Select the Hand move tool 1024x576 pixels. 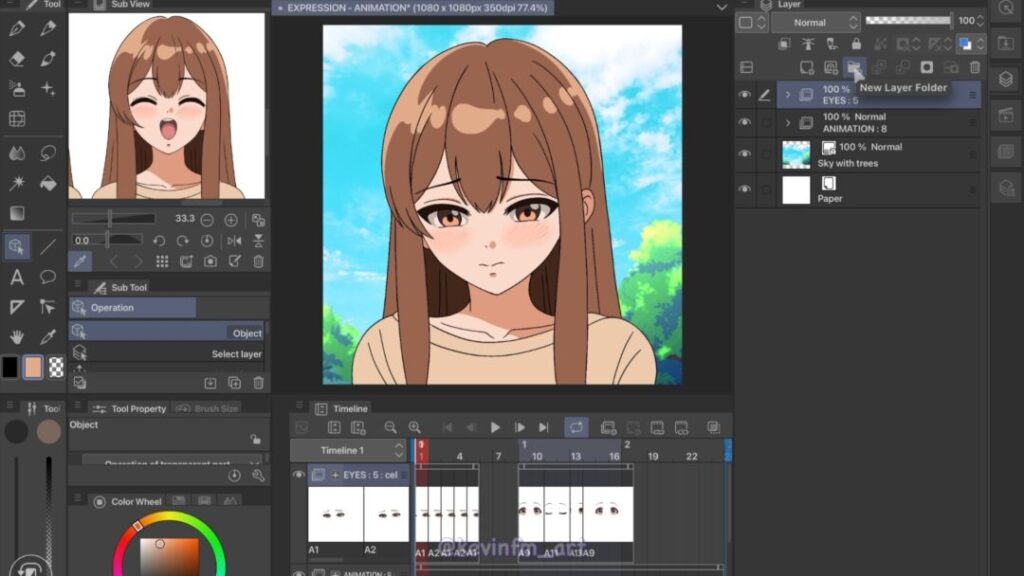17,337
